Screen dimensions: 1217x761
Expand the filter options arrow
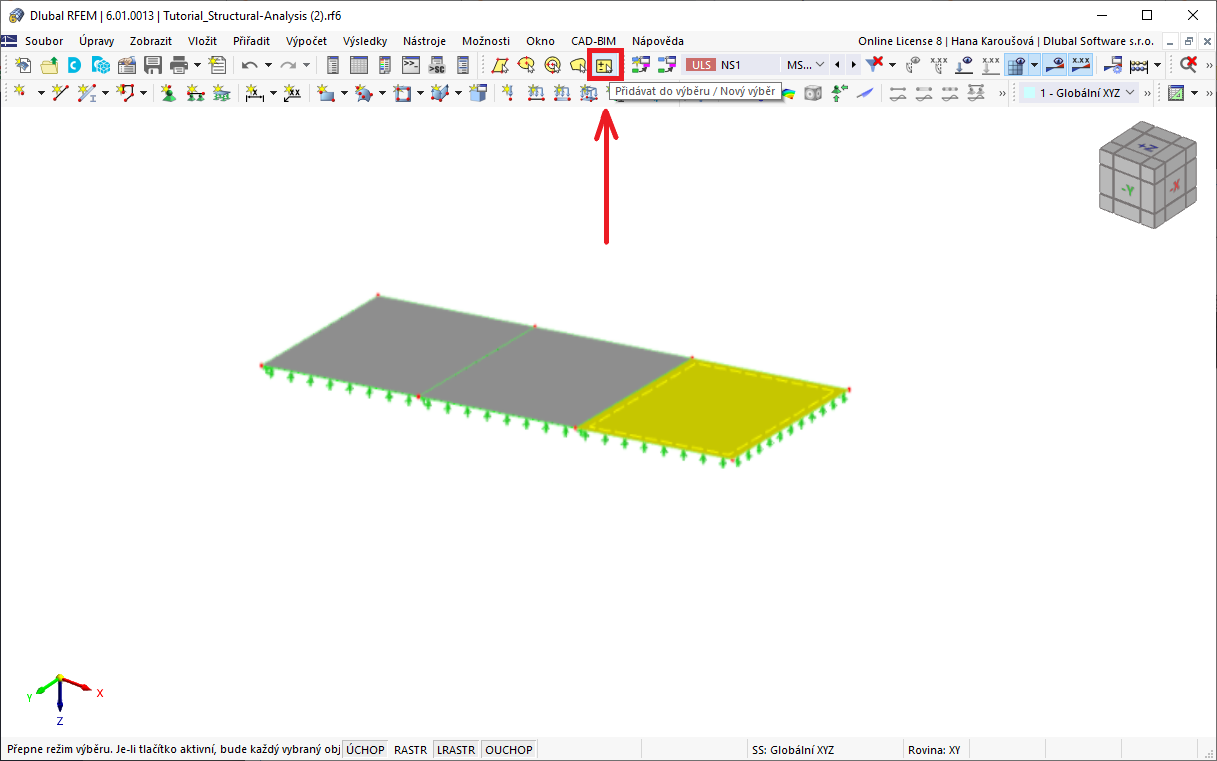892,65
